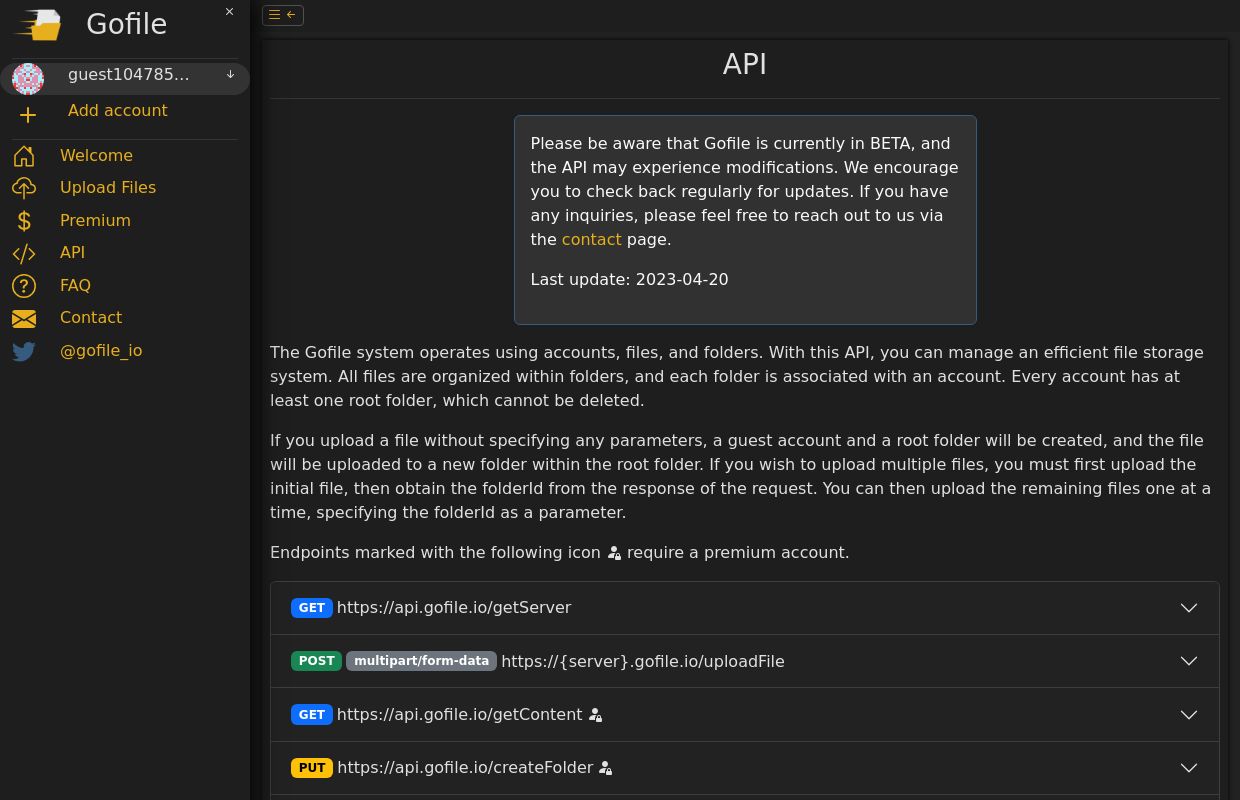Image resolution: width=1240 pixels, height=800 pixels.
Task: Click the Welcome home icon
Action: [x=24, y=156]
